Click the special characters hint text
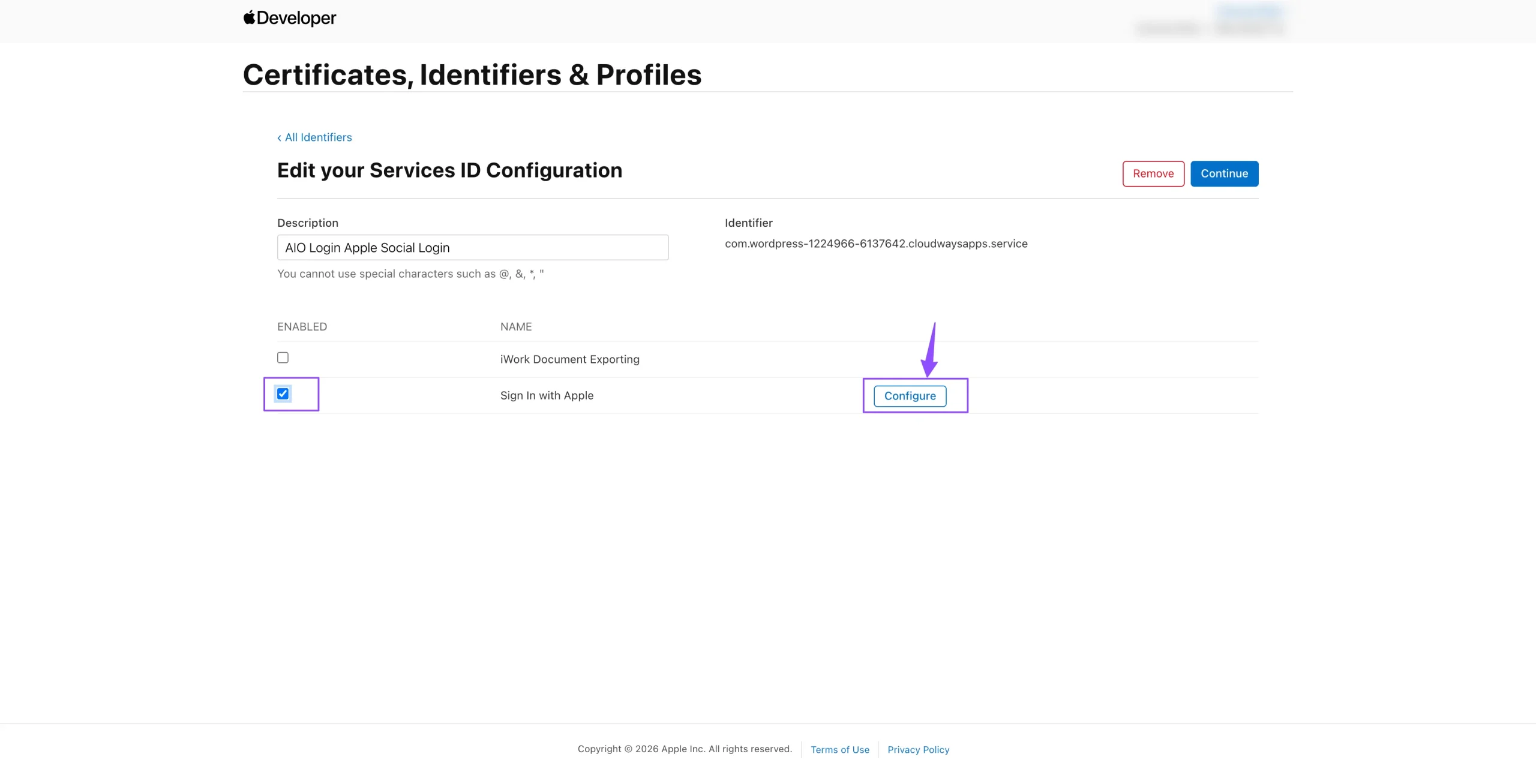Viewport: 1536px width, 784px height. coord(410,274)
